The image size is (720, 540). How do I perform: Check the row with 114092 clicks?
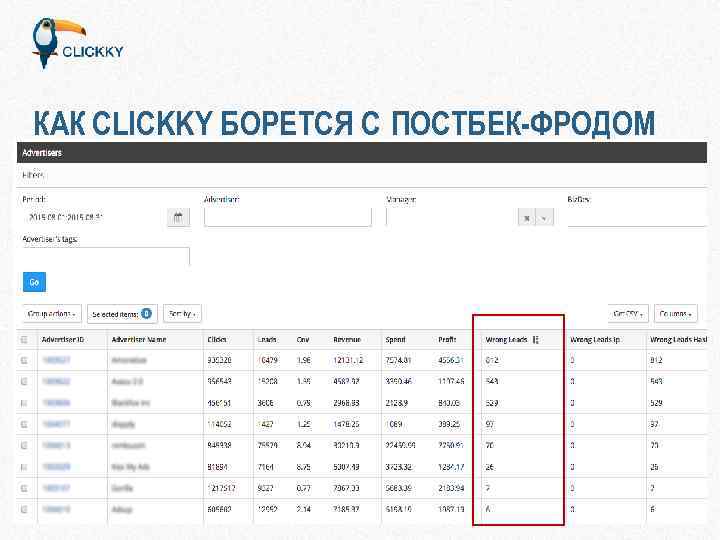(x=24, y=424)
